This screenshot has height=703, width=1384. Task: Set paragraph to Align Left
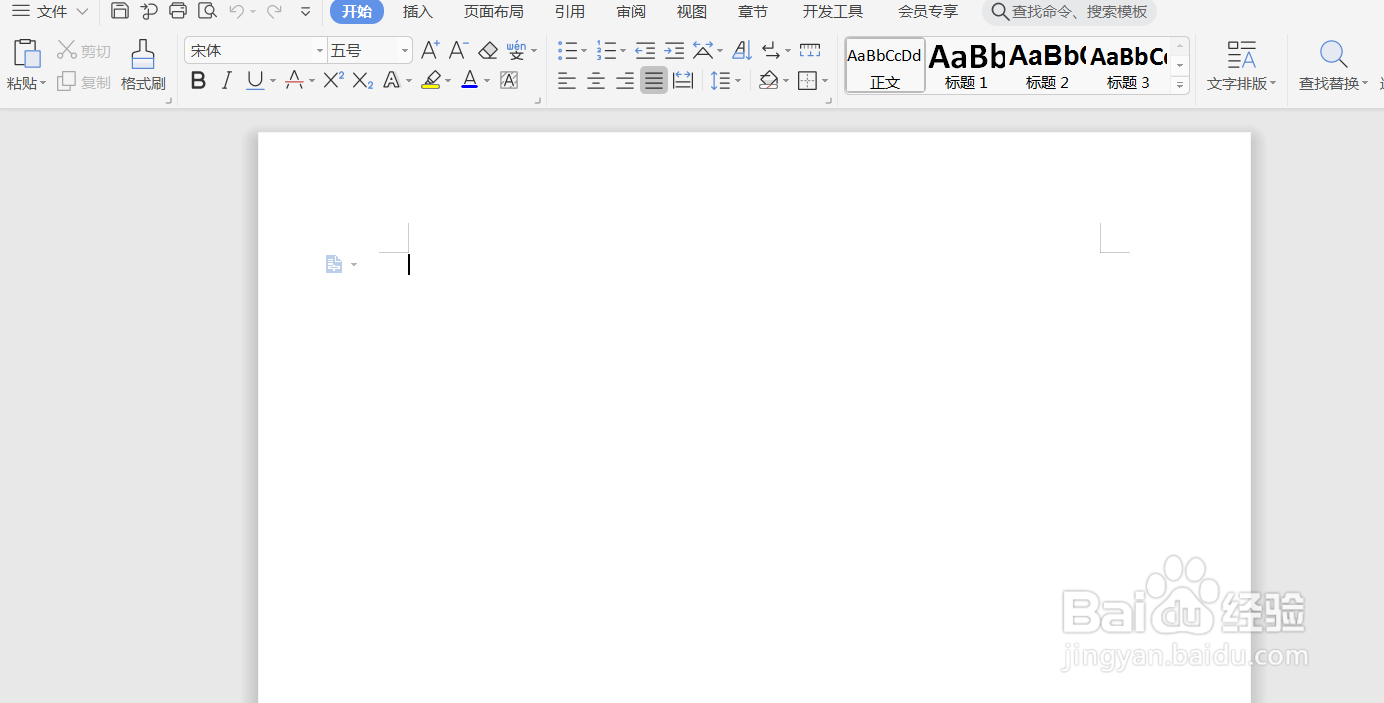point(567,81)
